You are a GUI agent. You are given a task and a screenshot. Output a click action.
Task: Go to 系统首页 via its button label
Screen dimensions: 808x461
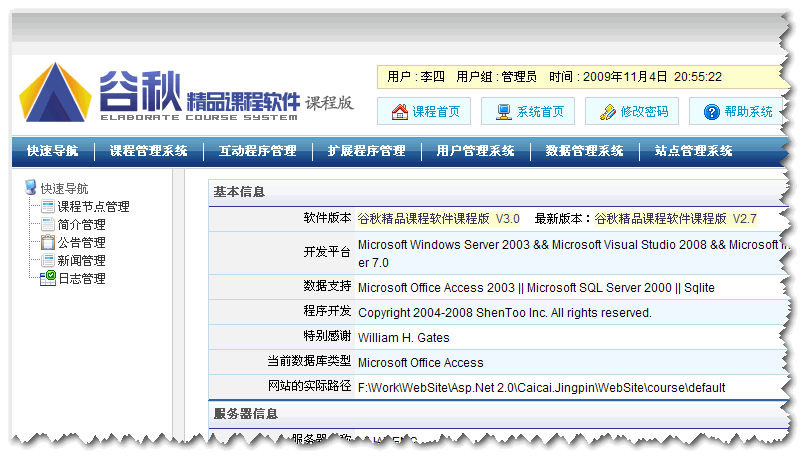pyautogui.click(x=540, y=112)
